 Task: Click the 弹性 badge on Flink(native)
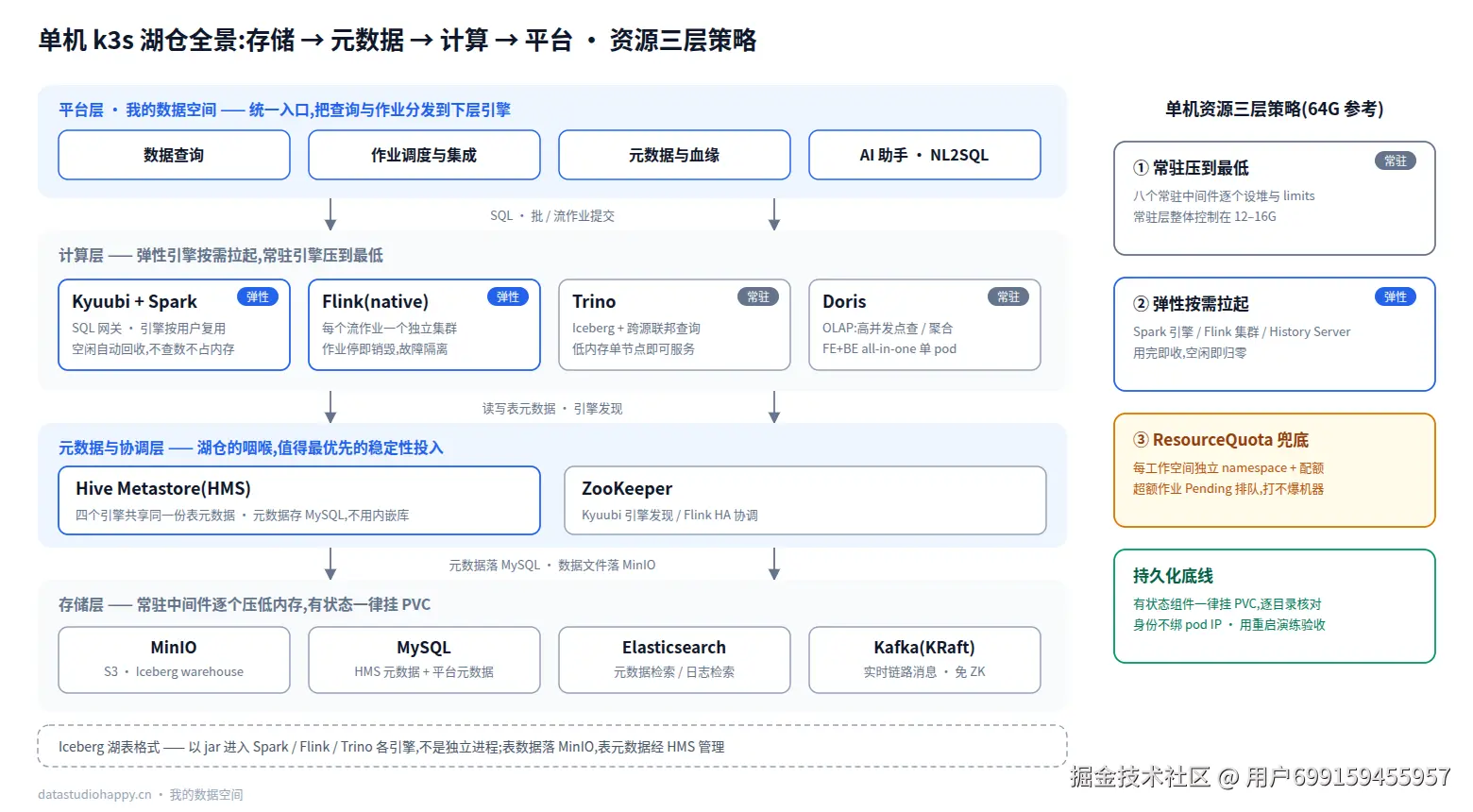(x=508, y=296)
